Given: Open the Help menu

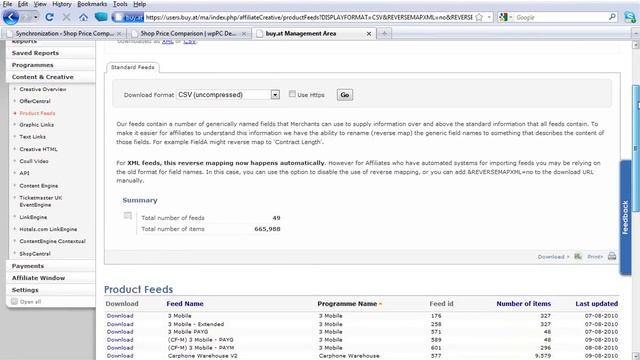Looking at the screenshot, I should [140, 4].
